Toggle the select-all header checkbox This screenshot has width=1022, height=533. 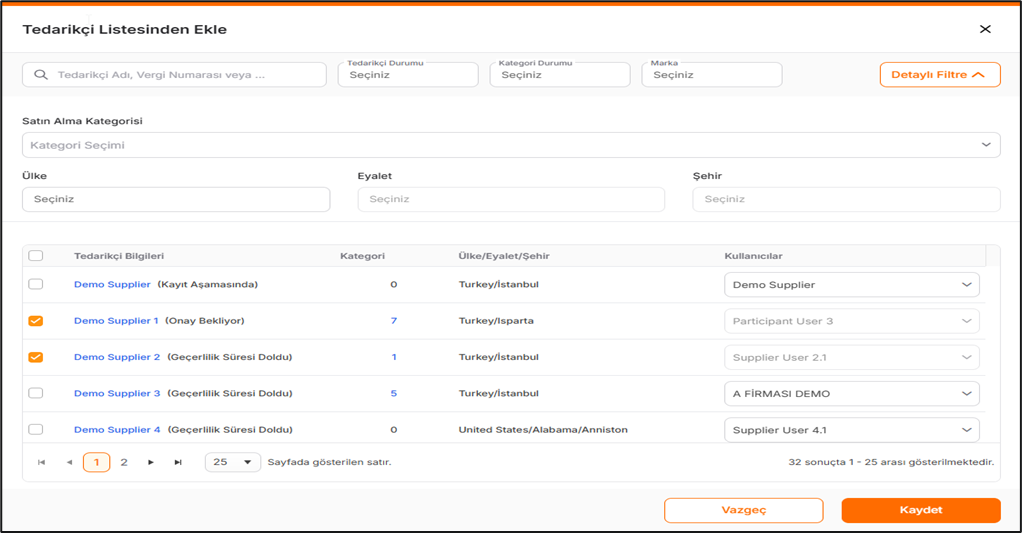coord(36,256)
